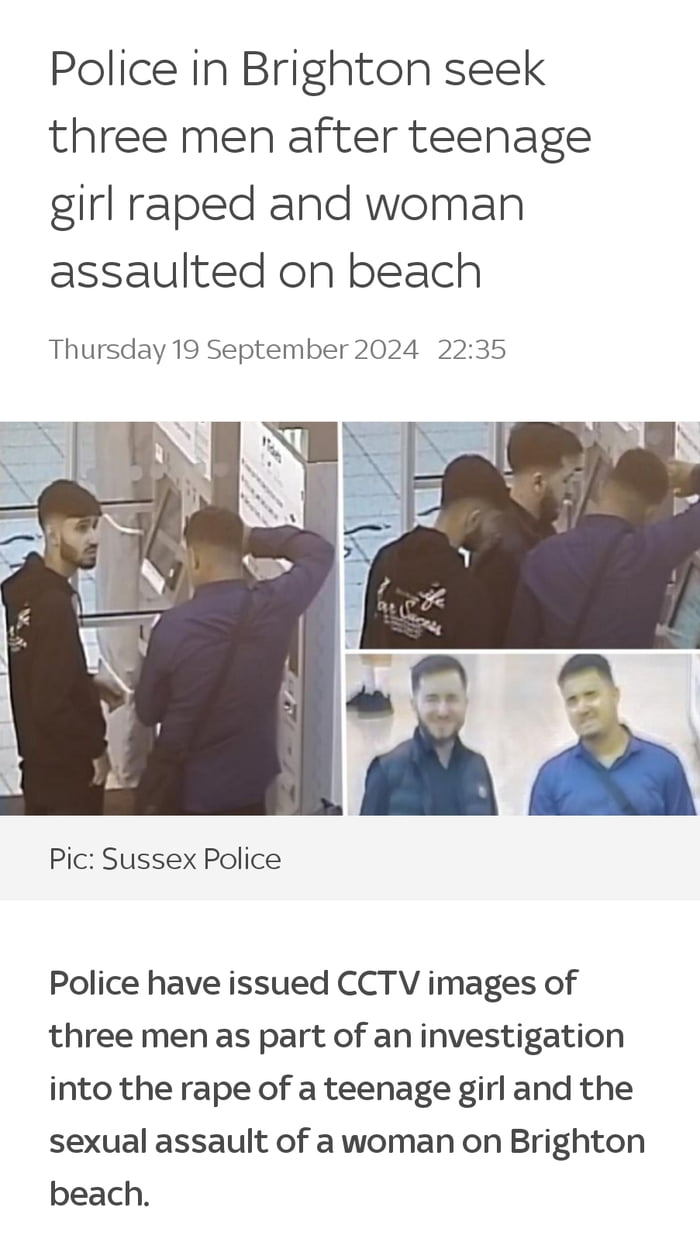The height and width of the screenshot is (1242, 700).
Task: Click the man in black hoodie, left image
Action: (55, 645)
